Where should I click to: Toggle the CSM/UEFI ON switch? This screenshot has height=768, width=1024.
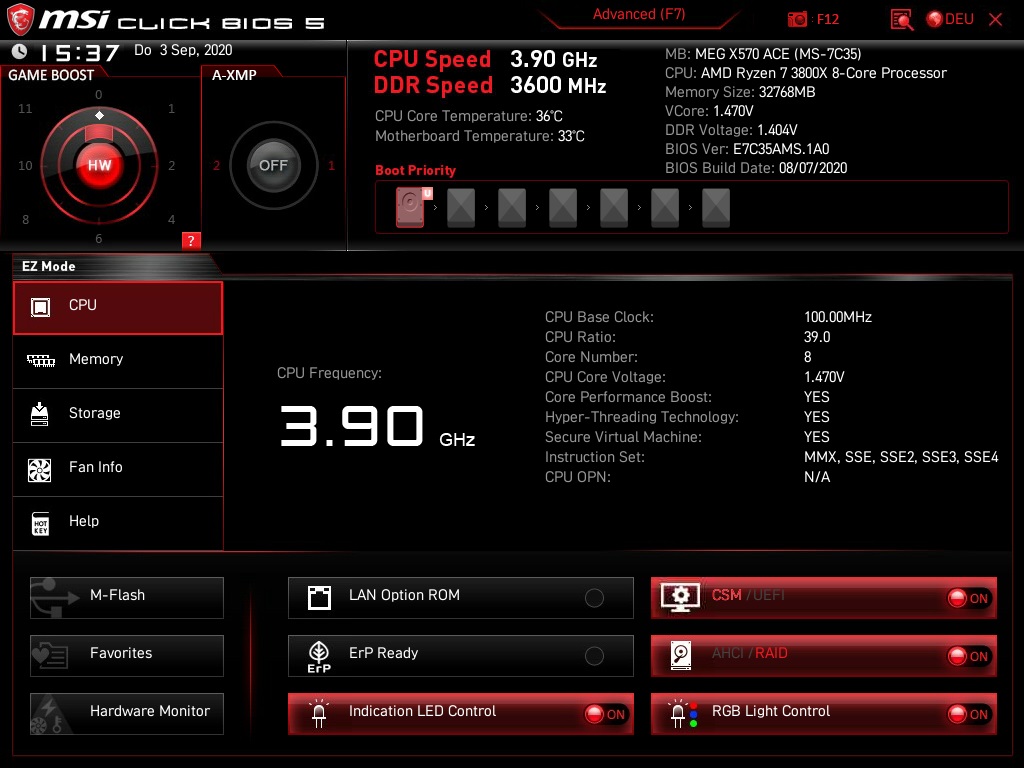[x=969, y=598]
